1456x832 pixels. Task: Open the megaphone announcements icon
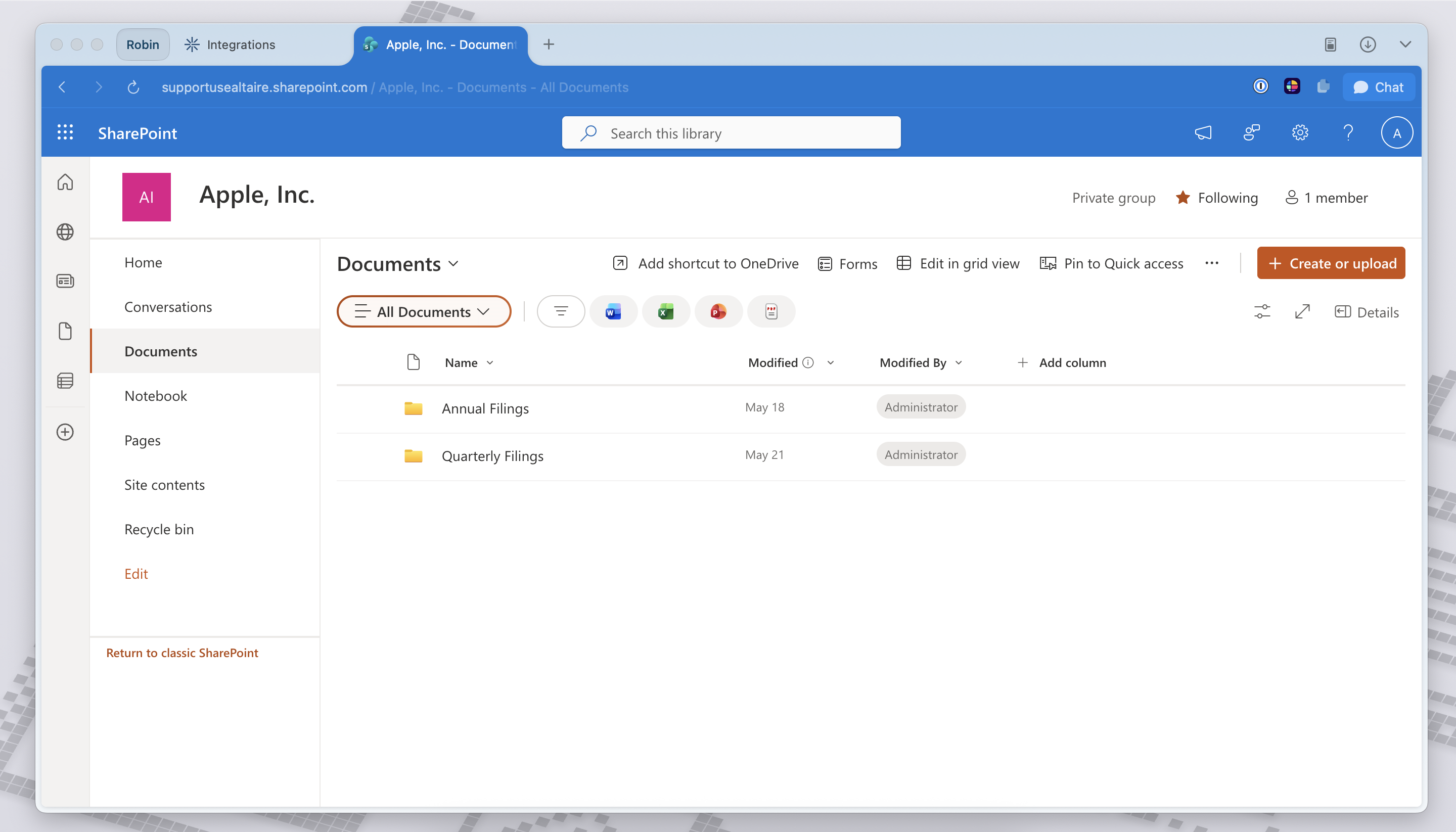(x=1203, y=133)
